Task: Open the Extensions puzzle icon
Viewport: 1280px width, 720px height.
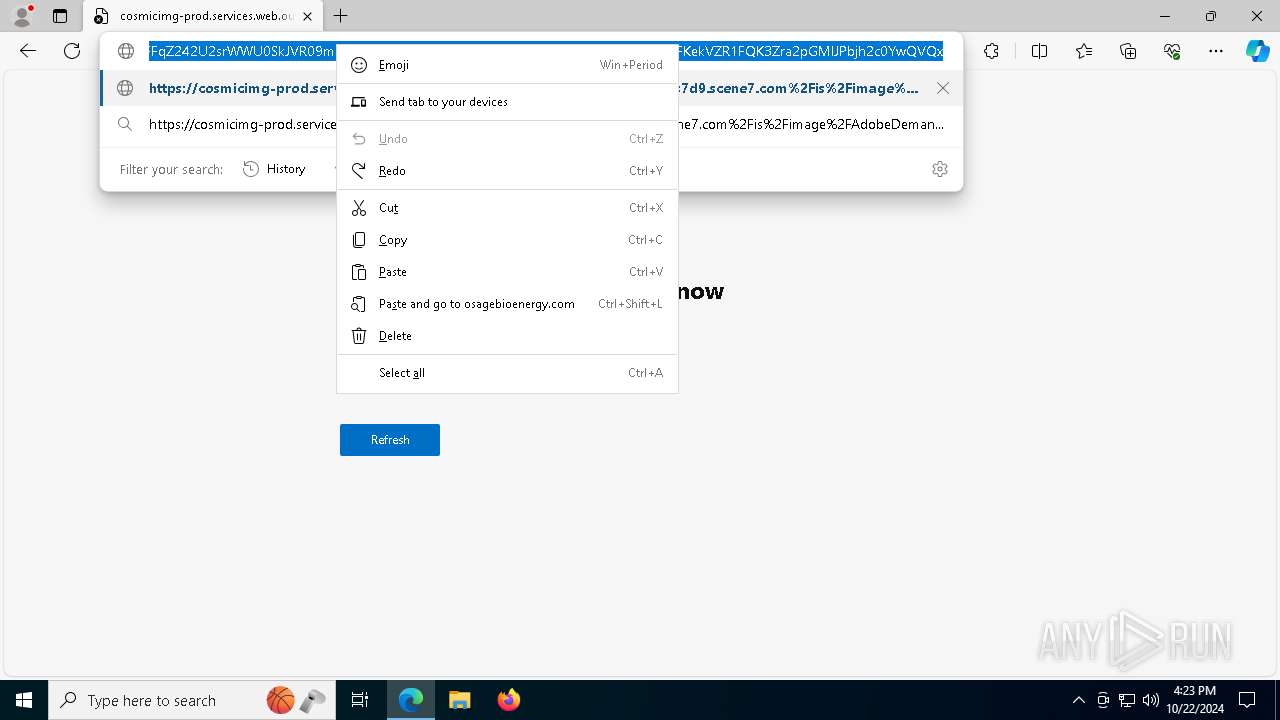Action: pos(991,51)
